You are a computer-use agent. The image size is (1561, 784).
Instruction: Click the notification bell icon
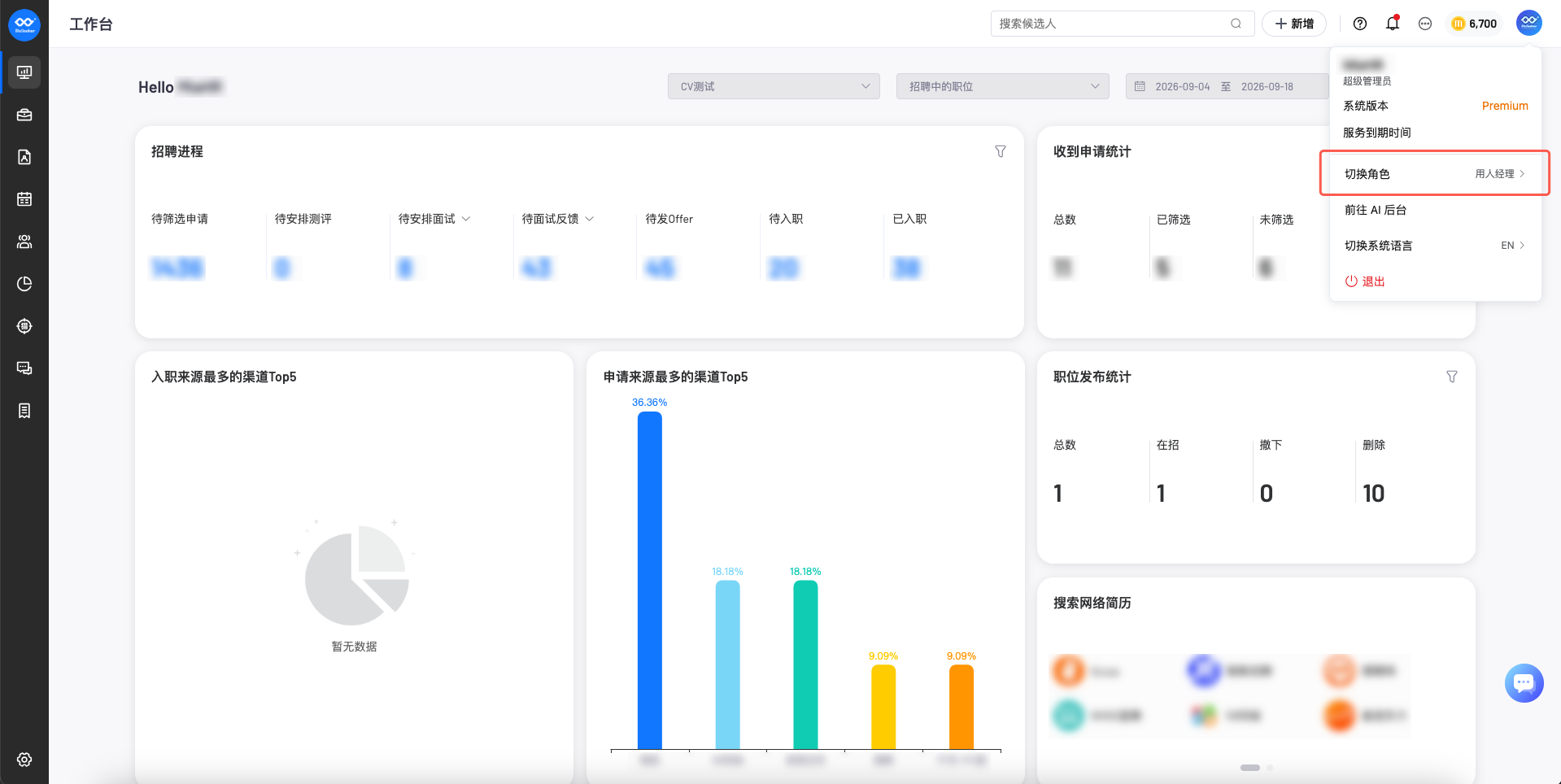(x=1393, y=24)
